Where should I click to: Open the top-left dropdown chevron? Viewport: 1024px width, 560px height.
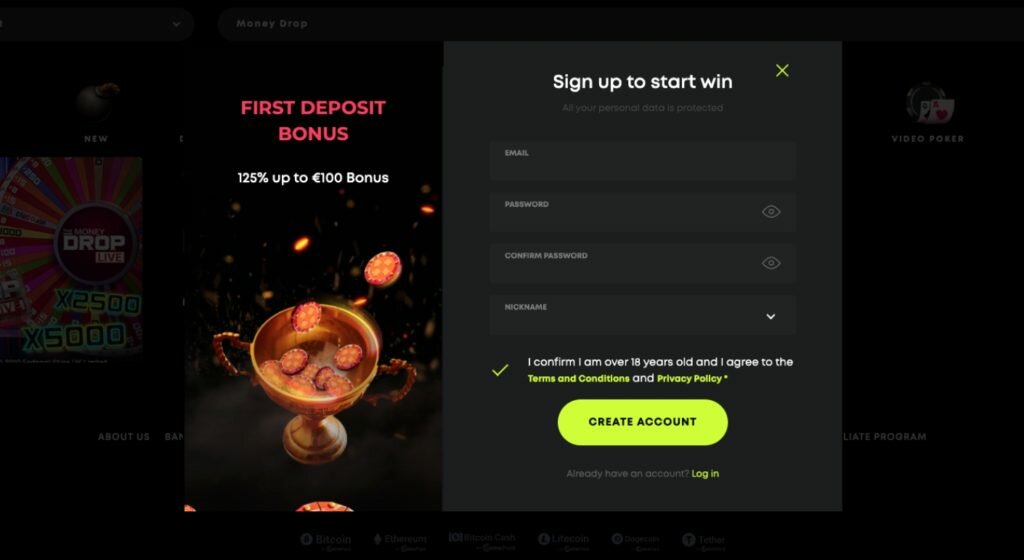pos(176,24)
